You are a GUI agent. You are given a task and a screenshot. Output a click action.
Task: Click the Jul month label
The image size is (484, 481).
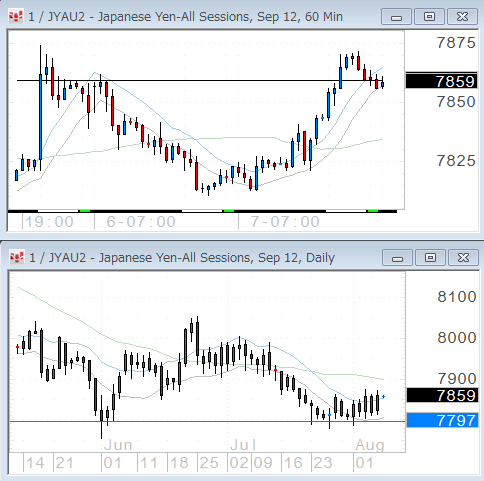pos(243,445)
